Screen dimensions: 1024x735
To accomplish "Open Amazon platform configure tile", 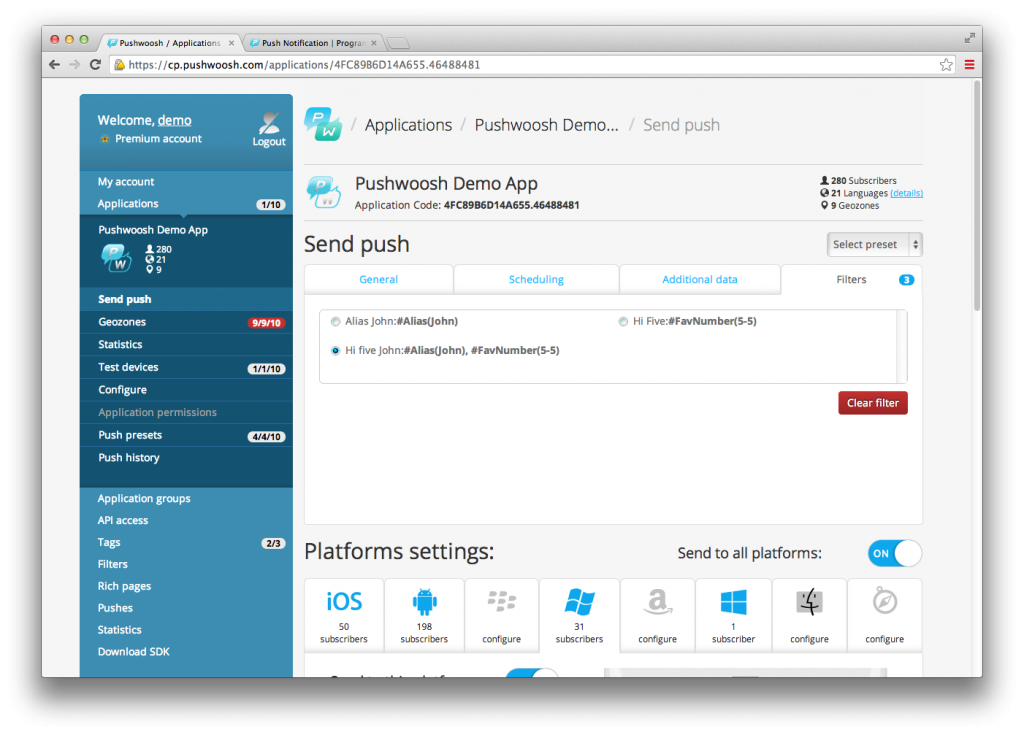I will pos(657,615).
